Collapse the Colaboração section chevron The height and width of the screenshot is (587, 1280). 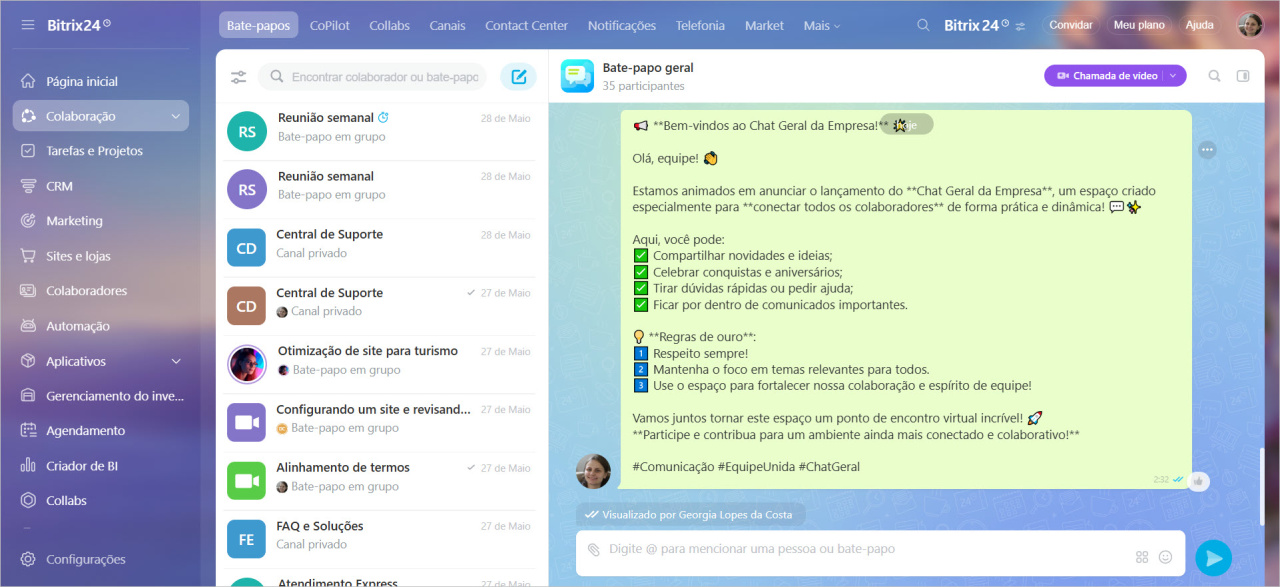(176, 116)
